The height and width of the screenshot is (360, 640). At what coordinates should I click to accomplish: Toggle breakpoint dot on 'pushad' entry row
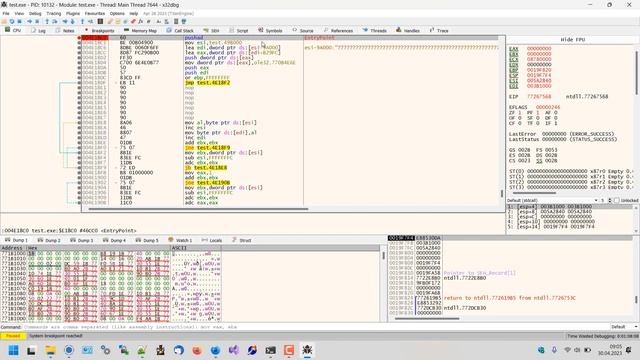(79, 38)
